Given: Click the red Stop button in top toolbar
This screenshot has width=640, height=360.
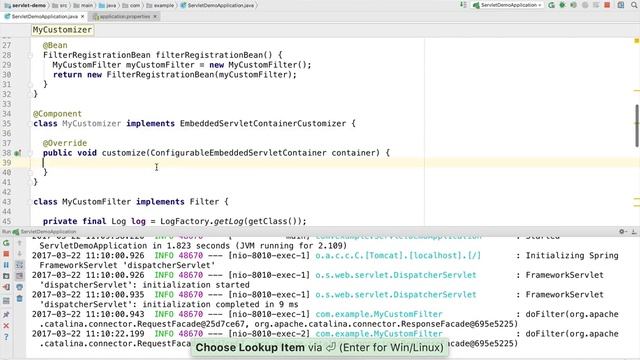Looking at the screenshot, I should pyautogui.click(x=607, y=5).
